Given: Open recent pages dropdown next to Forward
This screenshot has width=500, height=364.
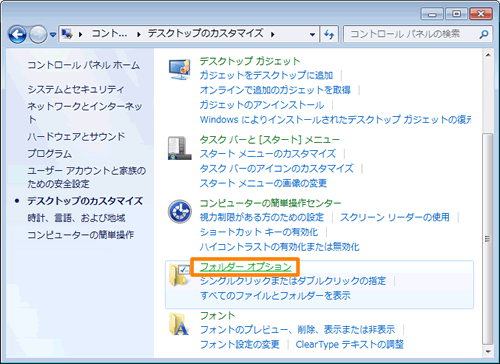Looking at the screenshot, I should (x=53, y=34).
